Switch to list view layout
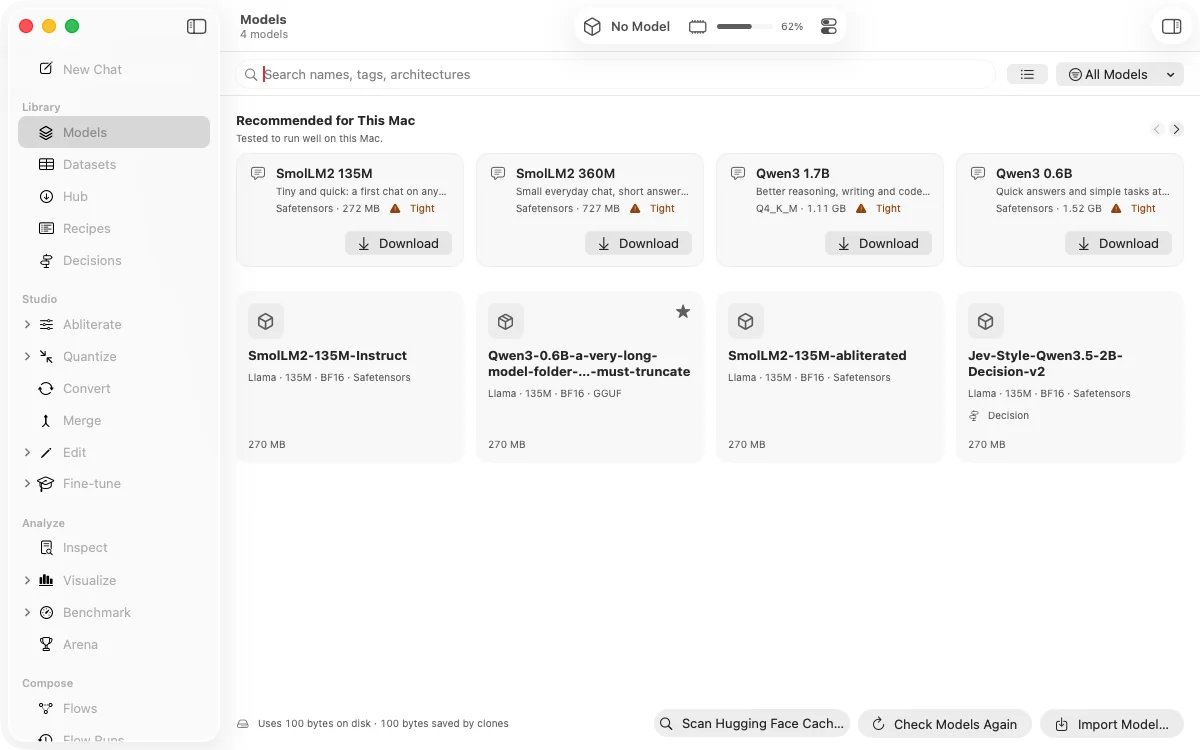Image resolution: width=1200 pixels, height=750 pixels. coord(1027,74)
